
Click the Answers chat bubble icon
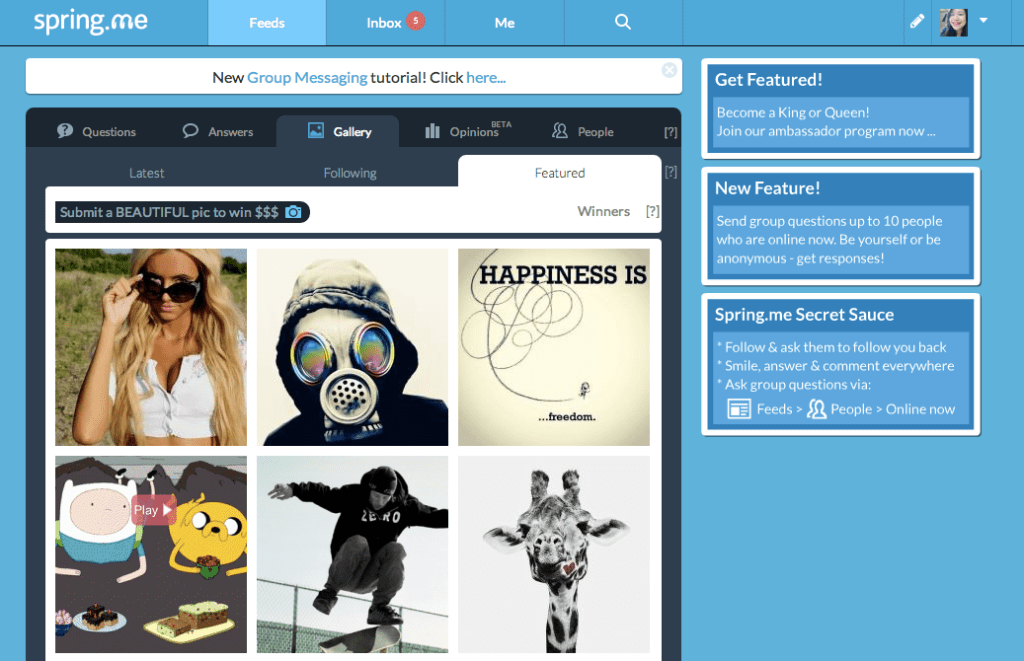[x=190, y=131]
